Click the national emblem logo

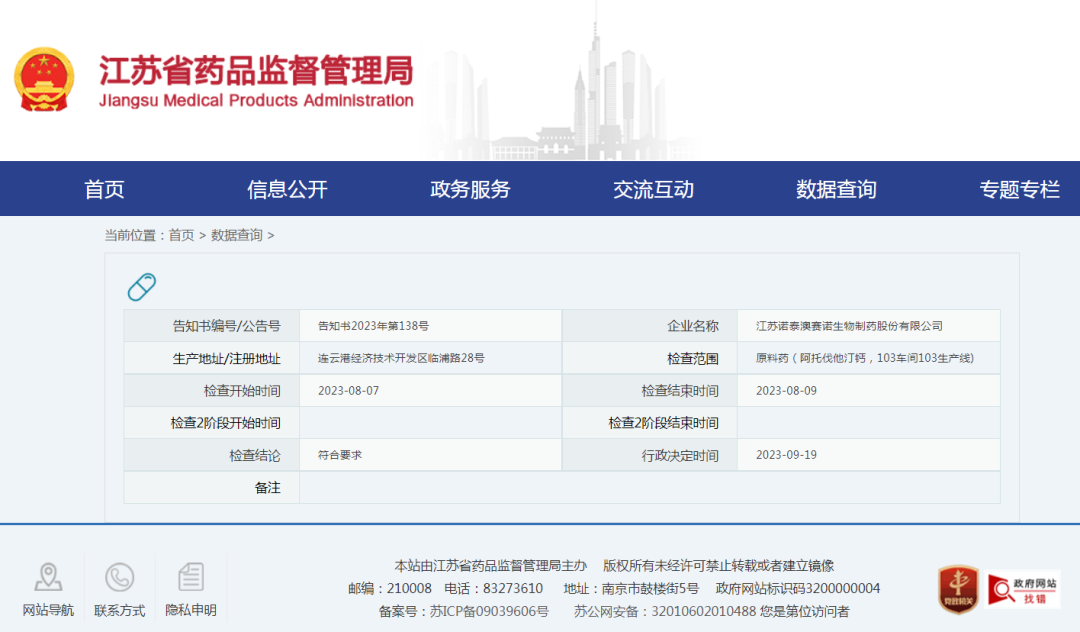44,79
